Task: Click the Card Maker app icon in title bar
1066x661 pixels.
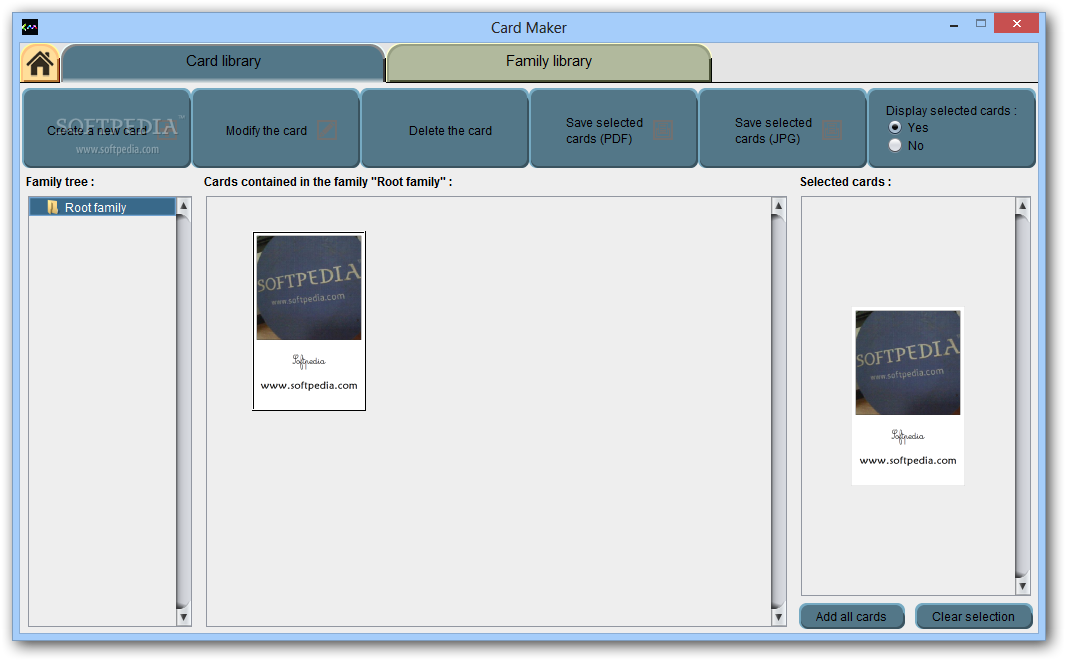Action: pos(30,27)
